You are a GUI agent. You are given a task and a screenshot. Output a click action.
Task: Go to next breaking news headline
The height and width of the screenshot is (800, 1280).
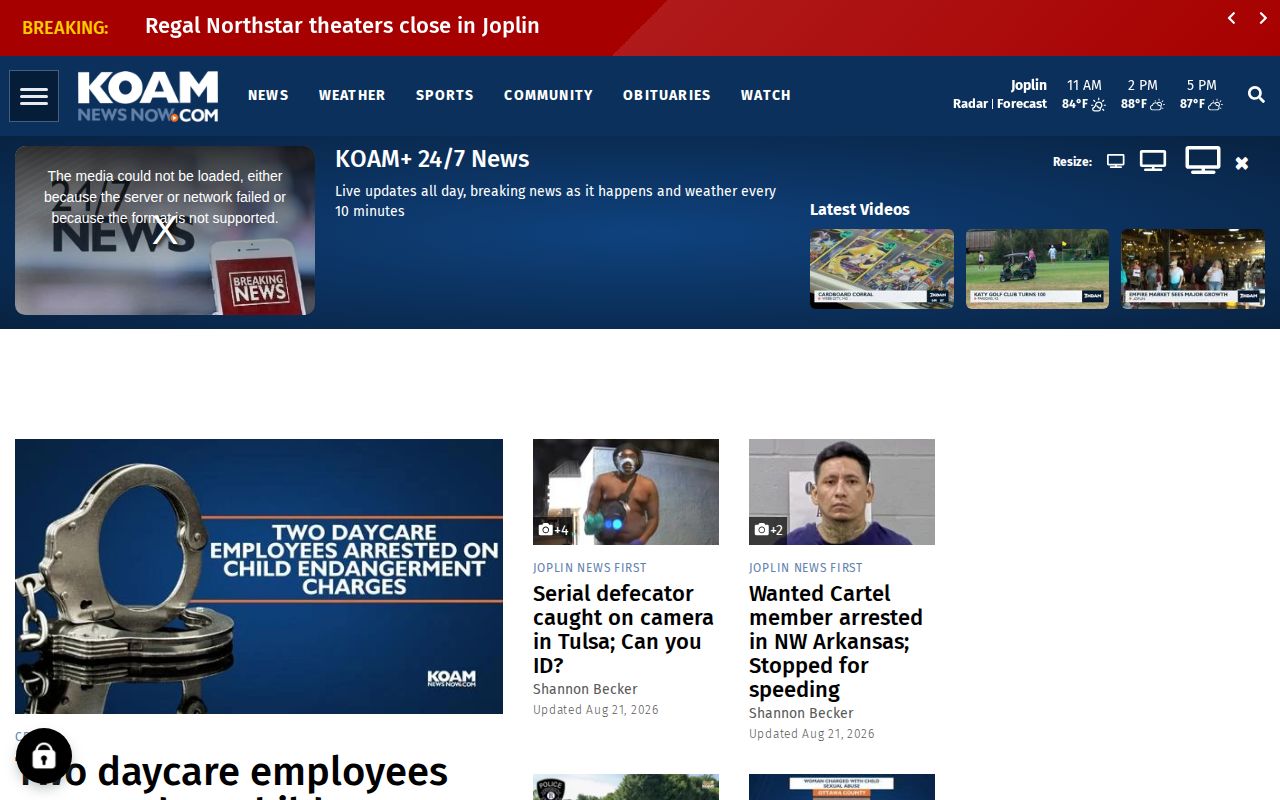pyautogui.click(x=1263, y=18)
